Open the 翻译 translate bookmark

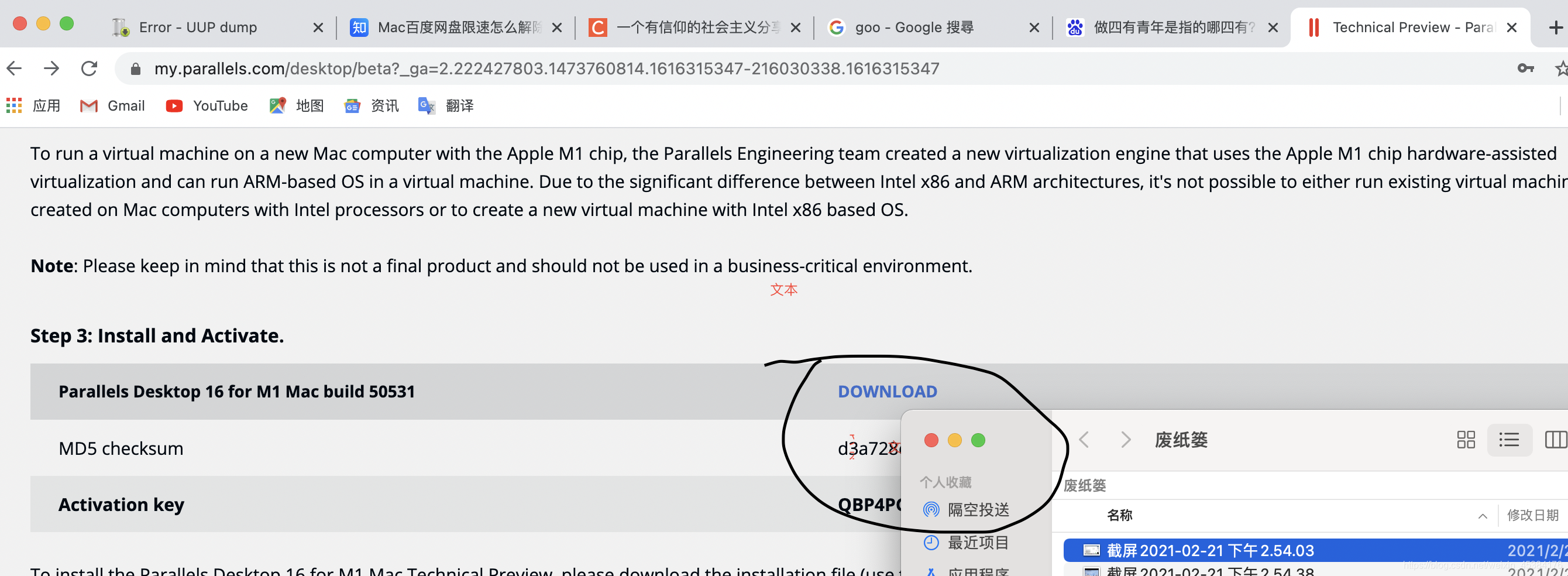[x=446, y=105]
